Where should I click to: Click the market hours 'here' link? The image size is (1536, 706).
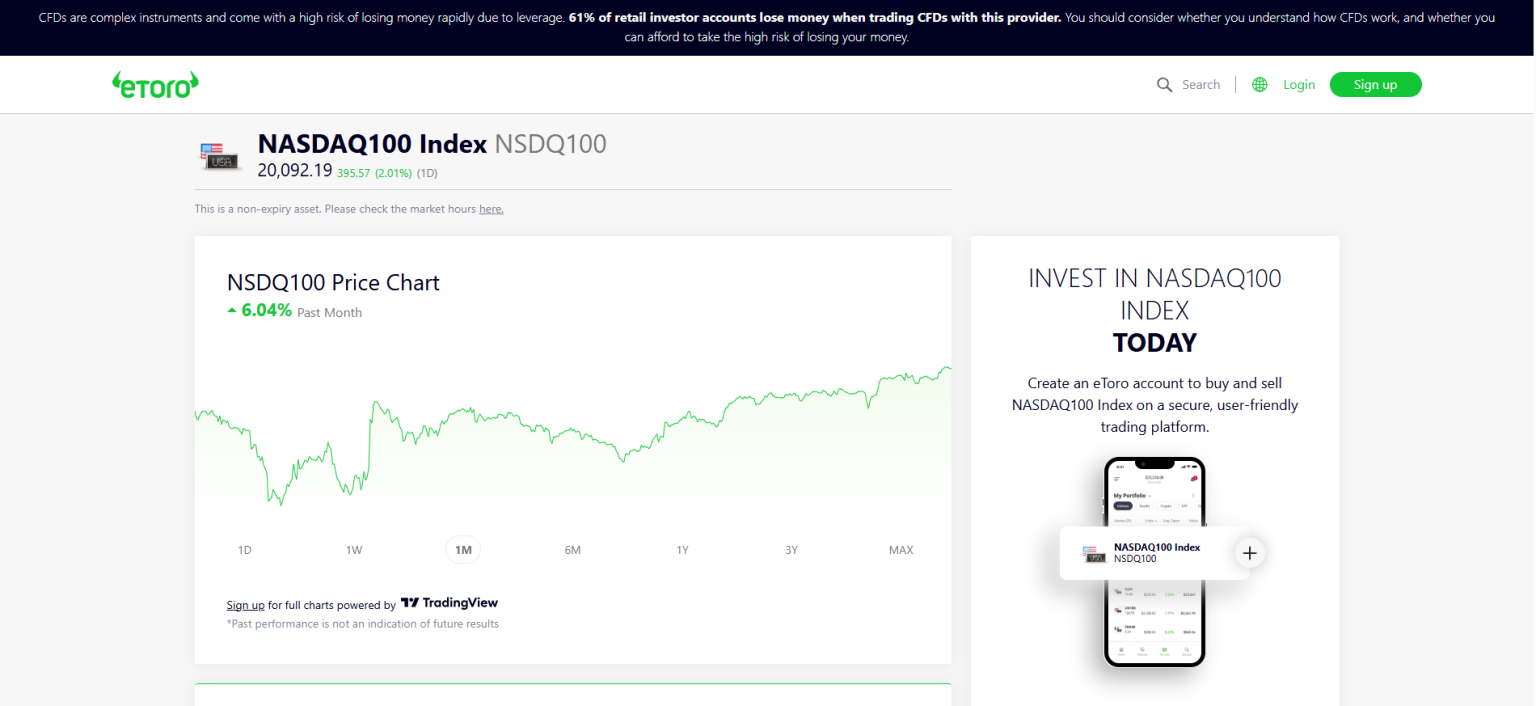491,209
